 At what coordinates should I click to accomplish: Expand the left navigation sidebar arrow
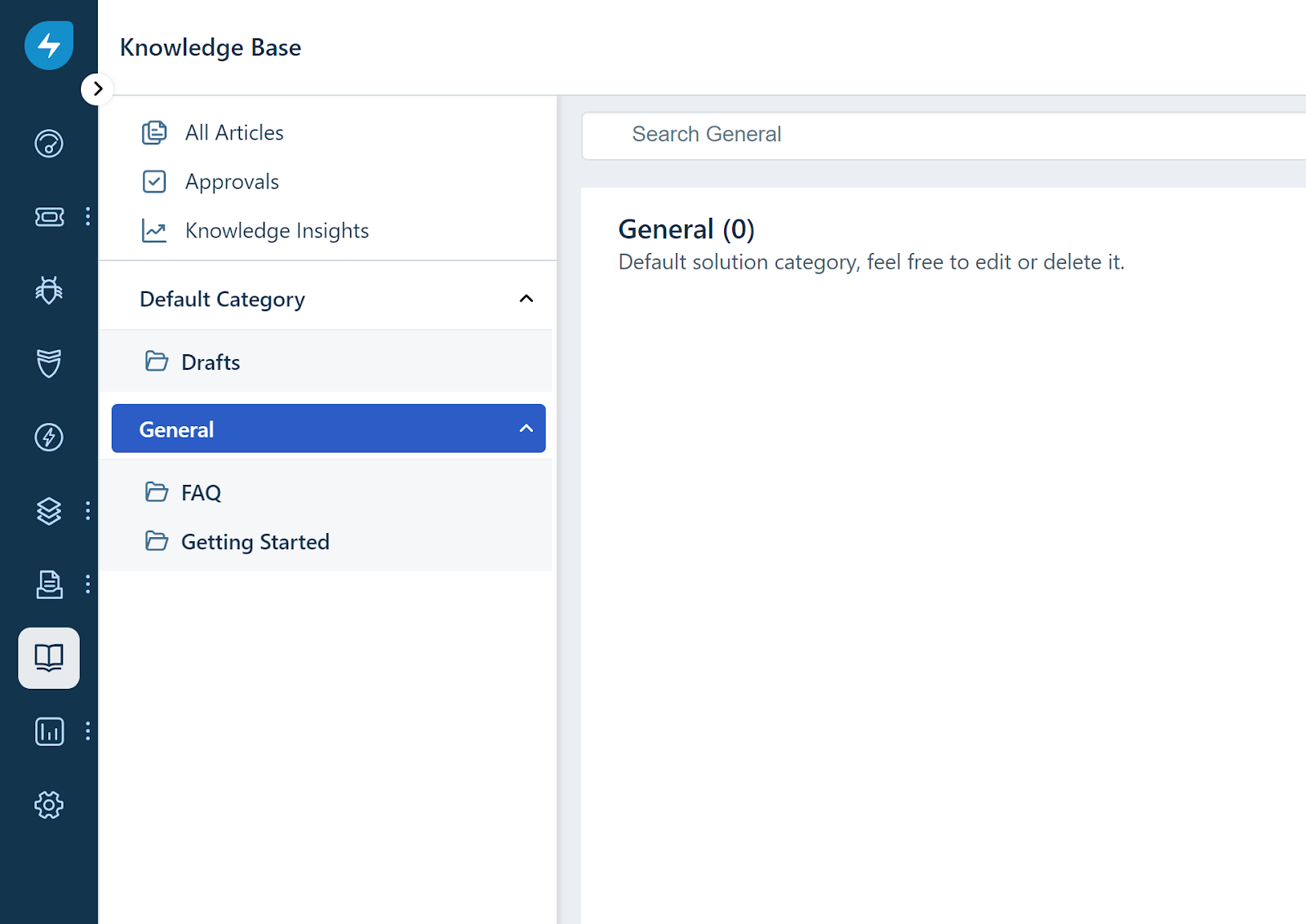pyautogui.click(x=97, y=89)
